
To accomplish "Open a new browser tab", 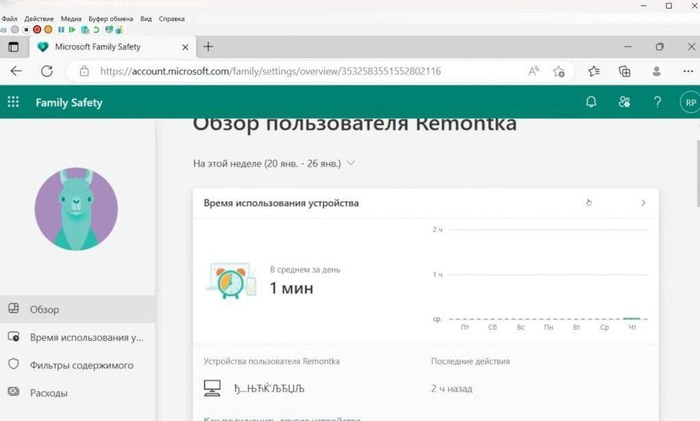I will (208, 47).
